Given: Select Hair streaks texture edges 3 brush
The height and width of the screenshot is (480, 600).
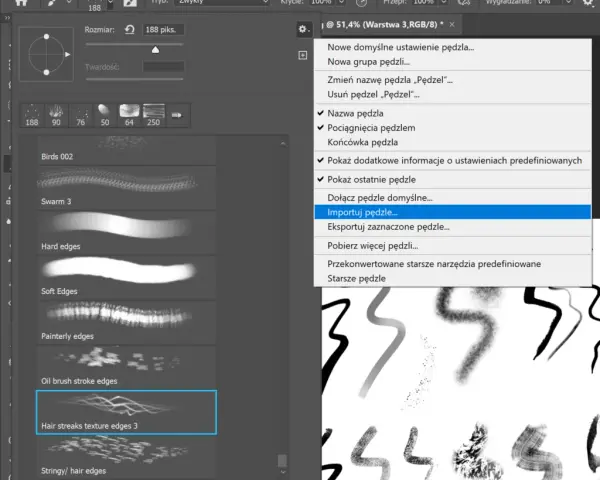Looking at the screenshot, I should point(126,412).
